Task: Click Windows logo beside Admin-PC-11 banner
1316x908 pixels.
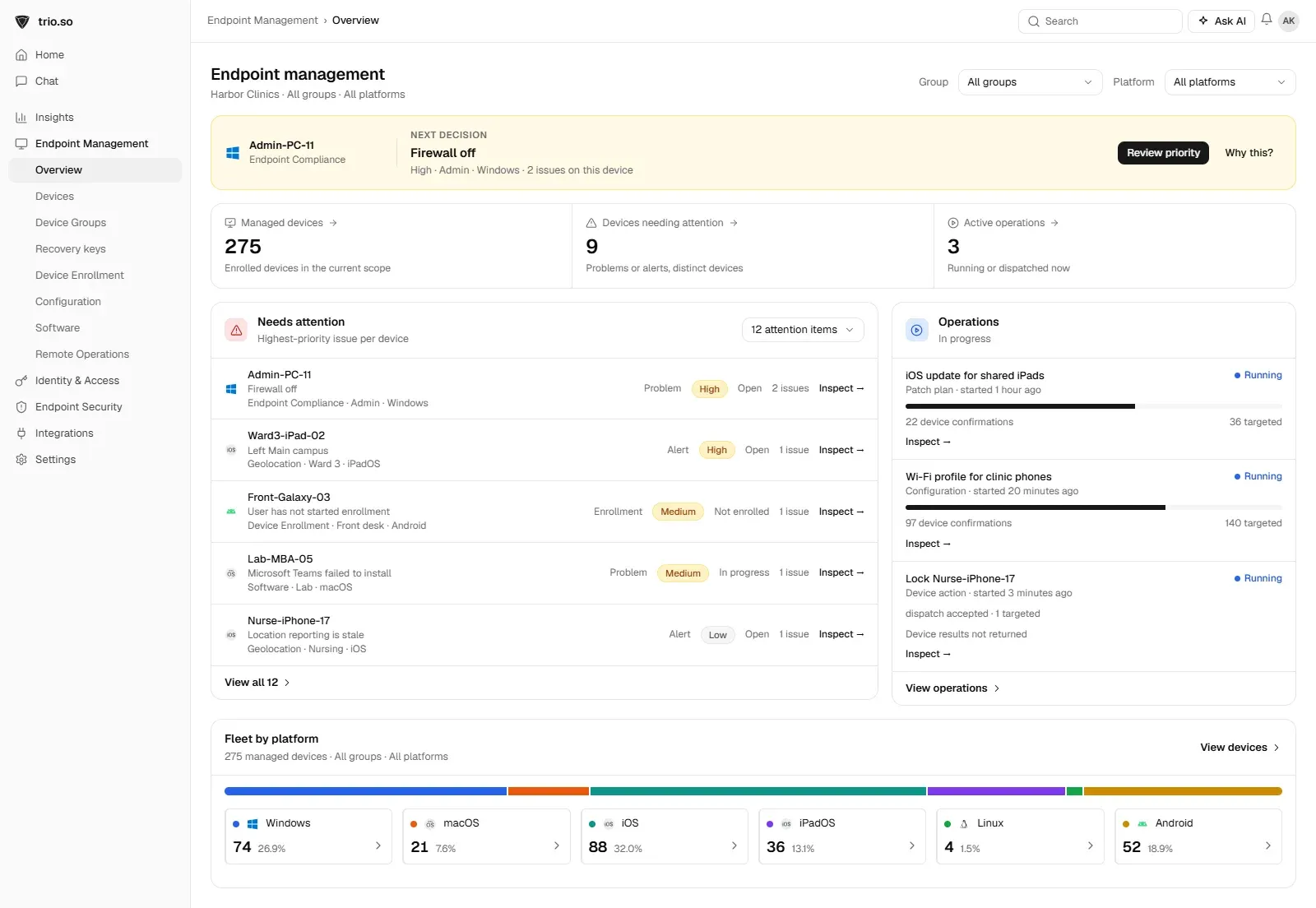Action: pyautogui.click(x=233, y=153)
